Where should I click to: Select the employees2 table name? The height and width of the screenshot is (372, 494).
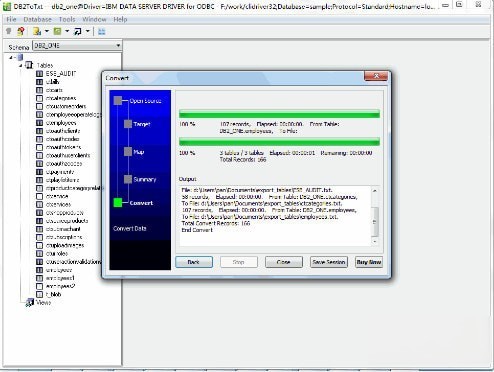point(60,286)
